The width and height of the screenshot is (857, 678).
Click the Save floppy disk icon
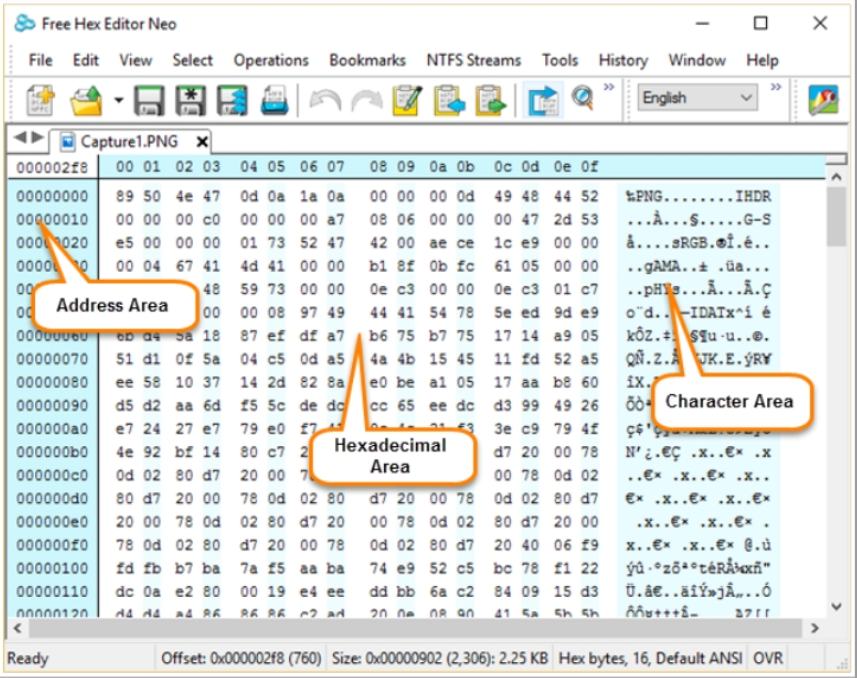tap(149, 100)
